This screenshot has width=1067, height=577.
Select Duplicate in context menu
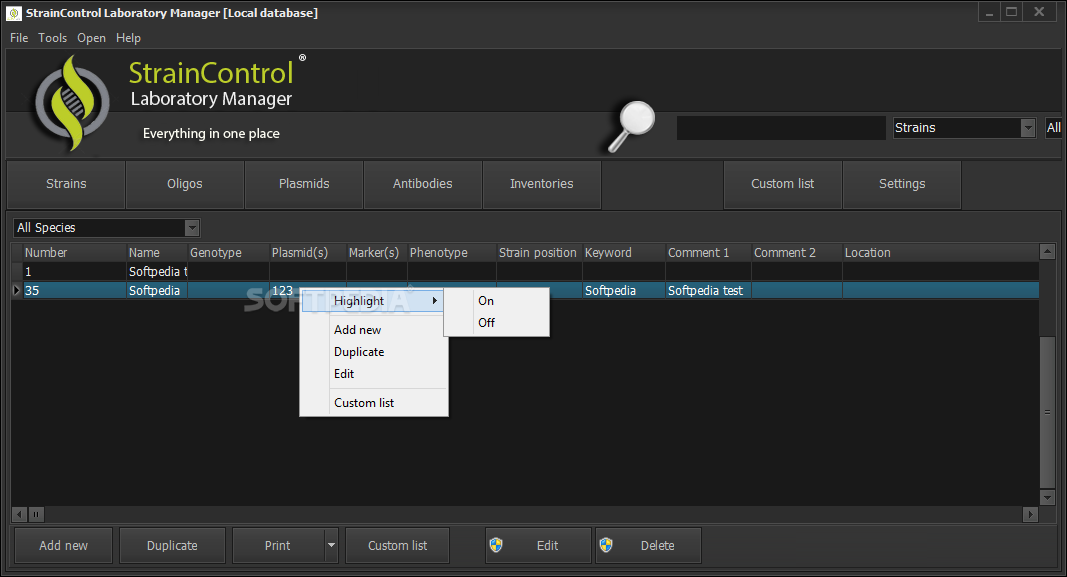coord(374,352)
